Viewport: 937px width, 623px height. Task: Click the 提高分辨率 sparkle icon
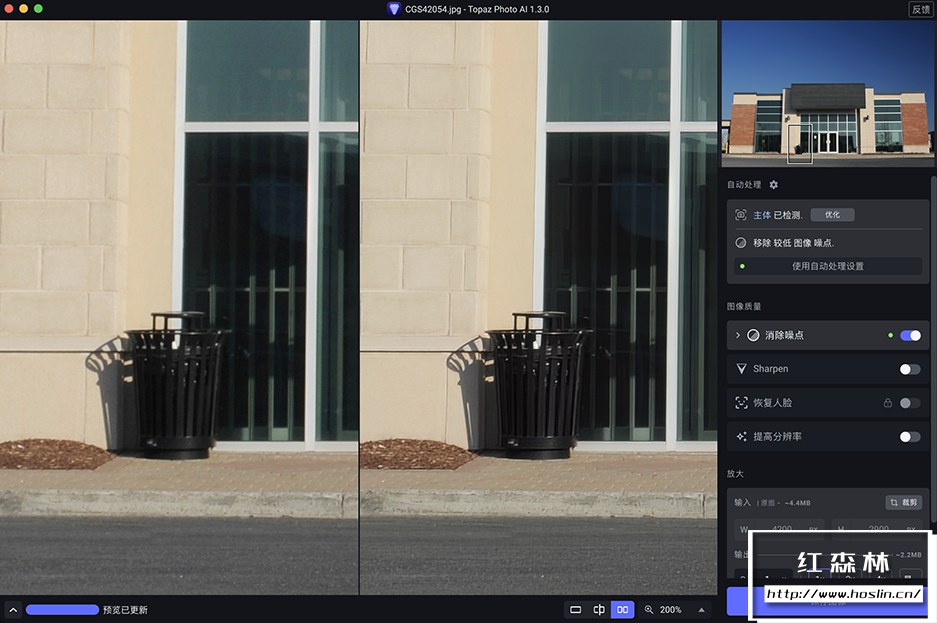click(x=742, y=437)
